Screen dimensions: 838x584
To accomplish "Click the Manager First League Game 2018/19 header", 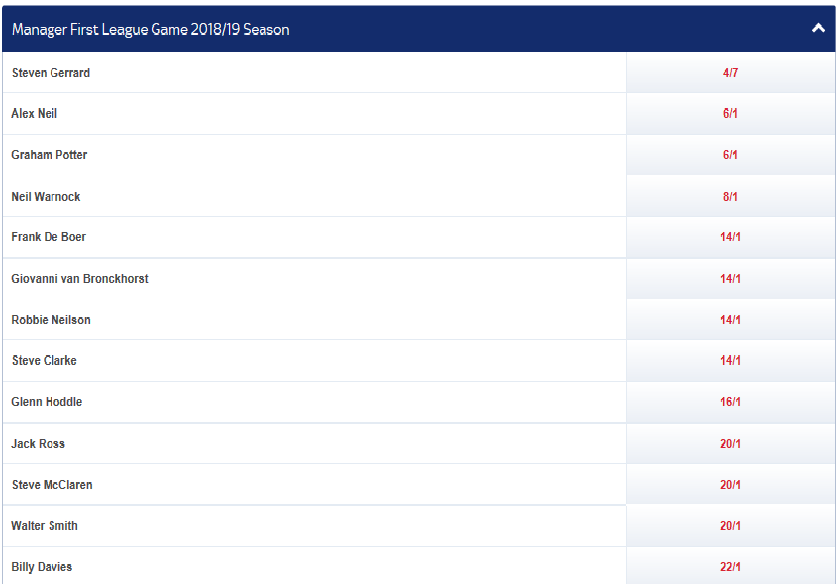I will pyautogui.click(x=150, y=30).
